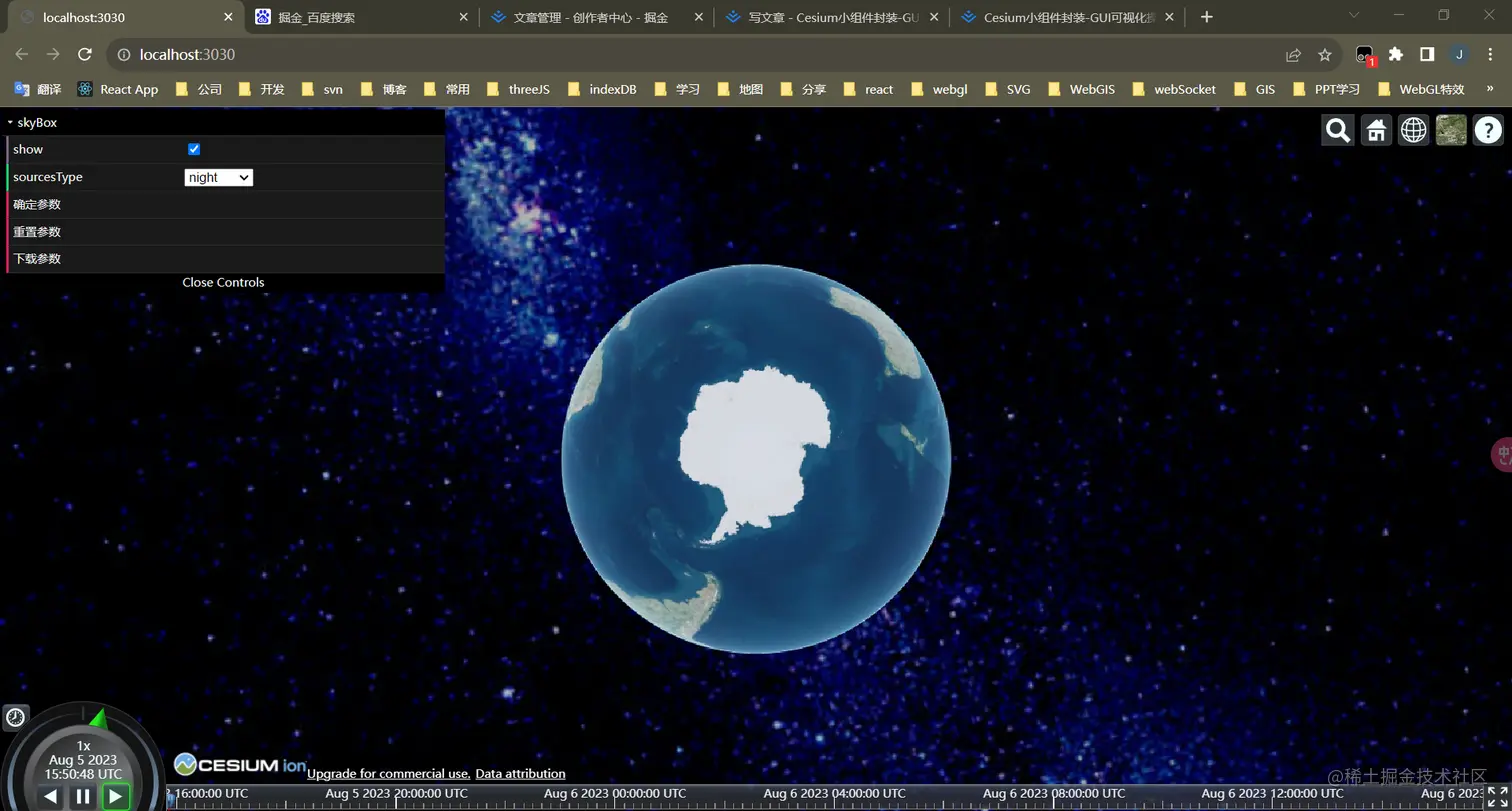This screenshot has height=811, width=1512.
Task: Click the Cesium ion logo
Action: (238, 763)
